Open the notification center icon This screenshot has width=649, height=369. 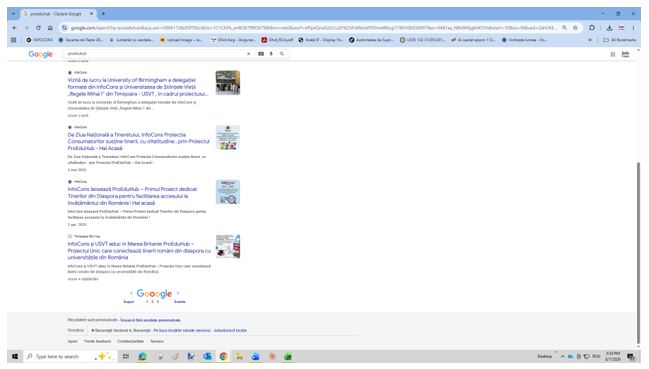coord(631,356)
